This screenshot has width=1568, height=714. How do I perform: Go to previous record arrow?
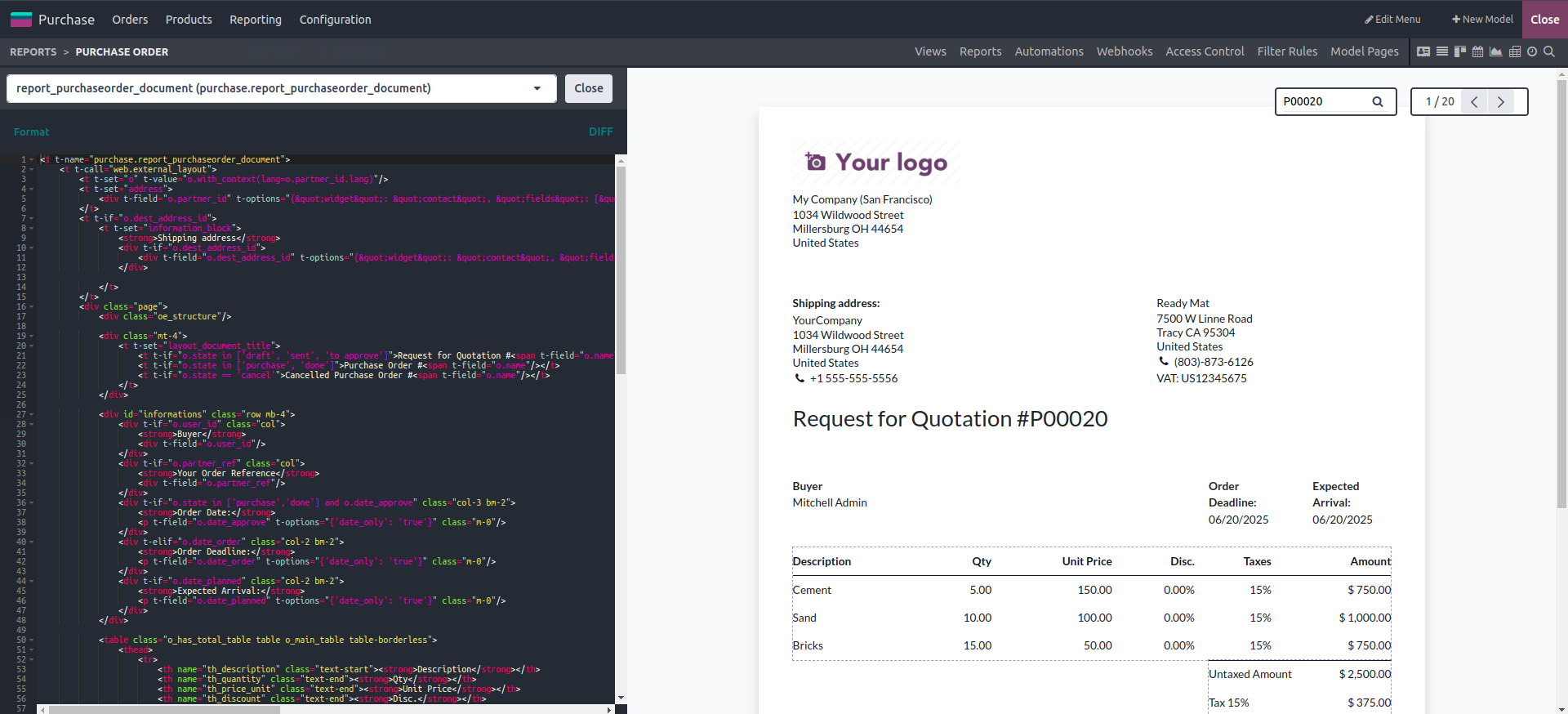coord(1474,102)
